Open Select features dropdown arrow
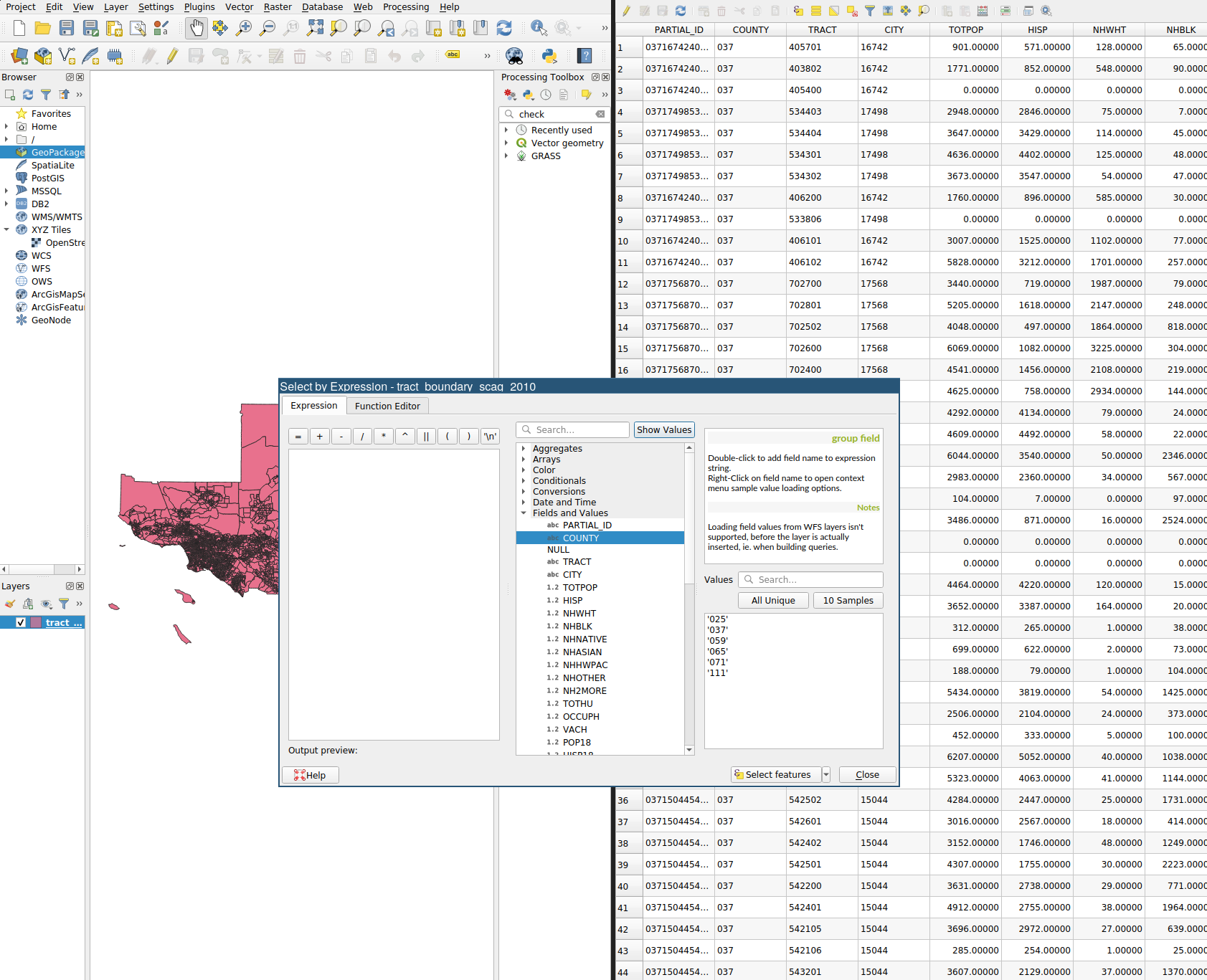The image size is (1207, 980). [x=826, y=774]
